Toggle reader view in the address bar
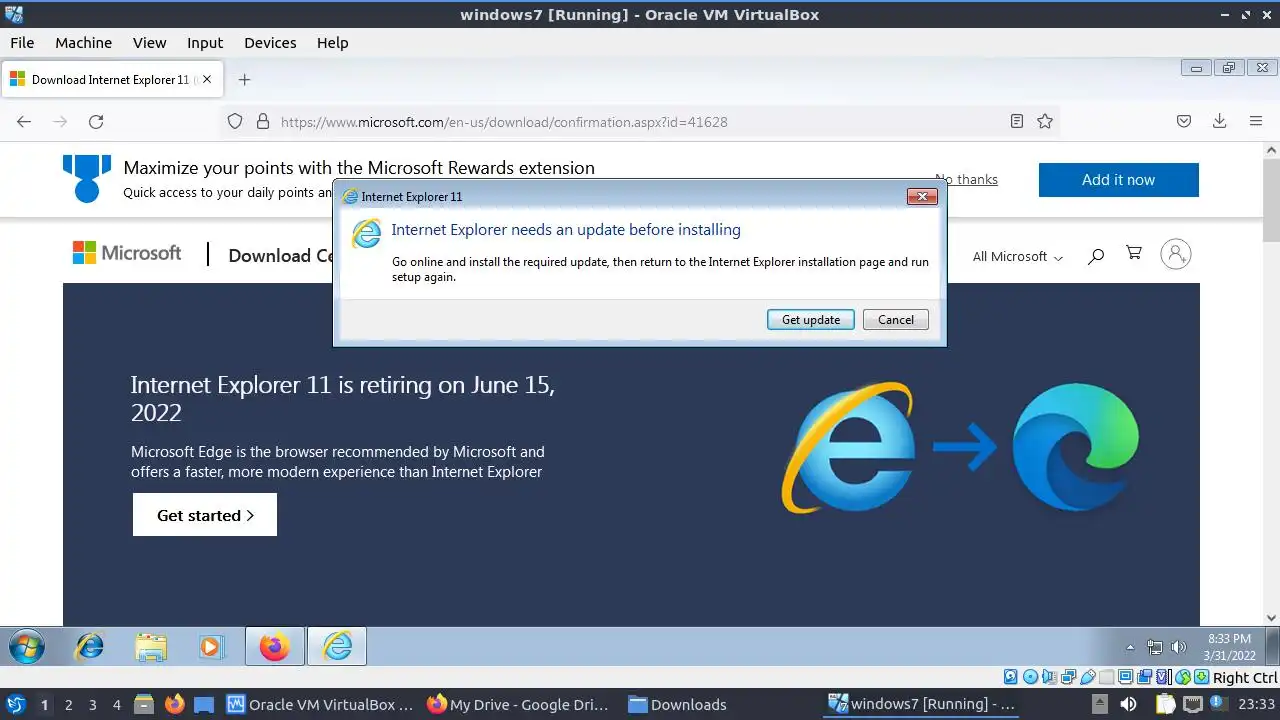1280x720 pixels. click(x=1017, y=122)
